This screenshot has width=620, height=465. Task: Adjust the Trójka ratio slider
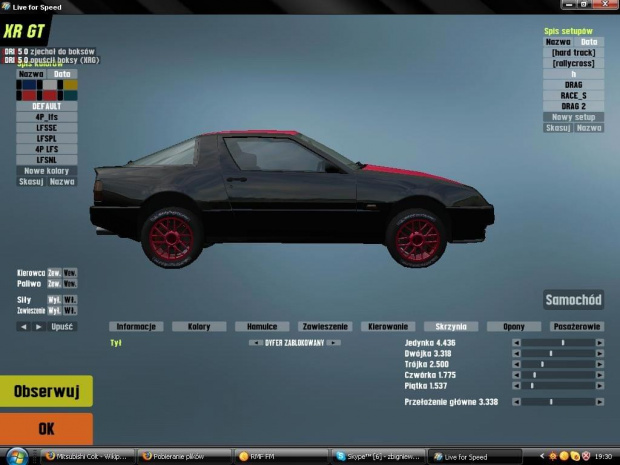coord(558,364)
